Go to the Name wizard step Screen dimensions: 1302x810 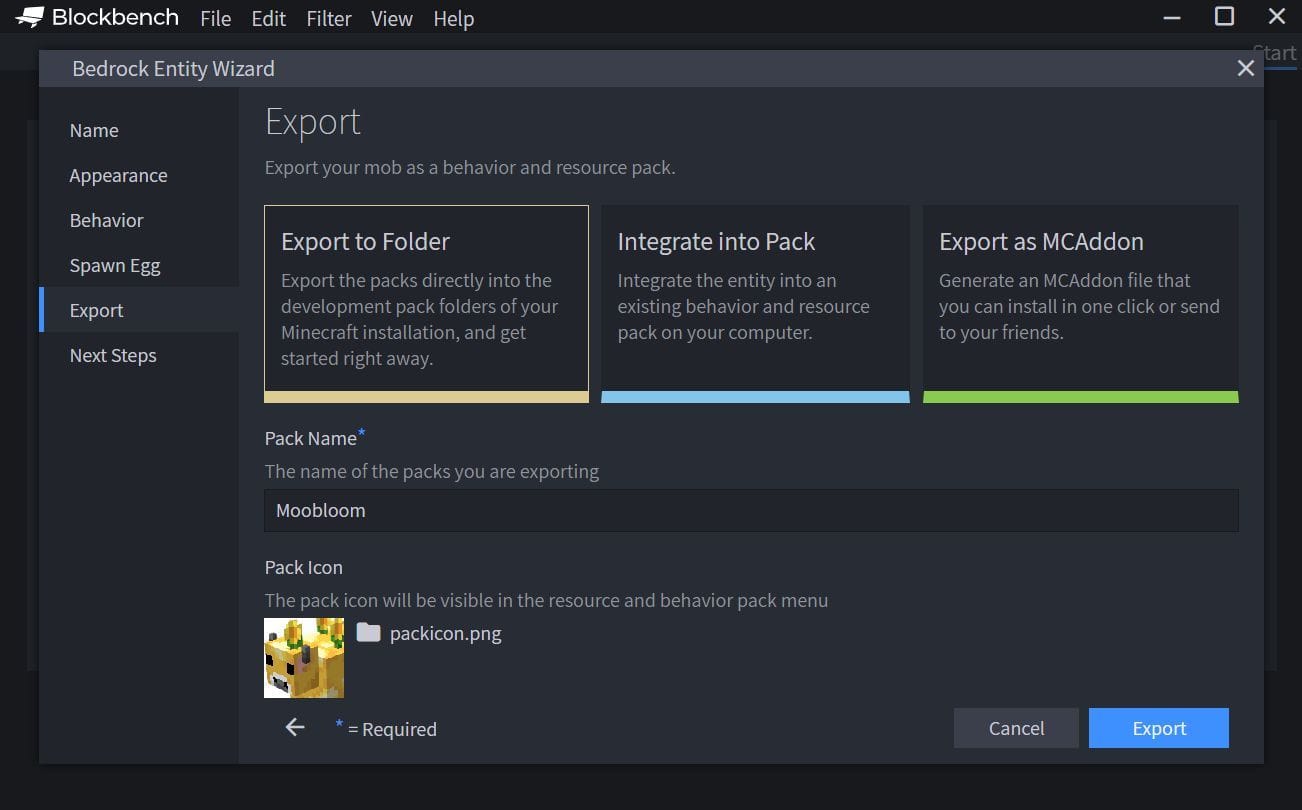(93, 130)
